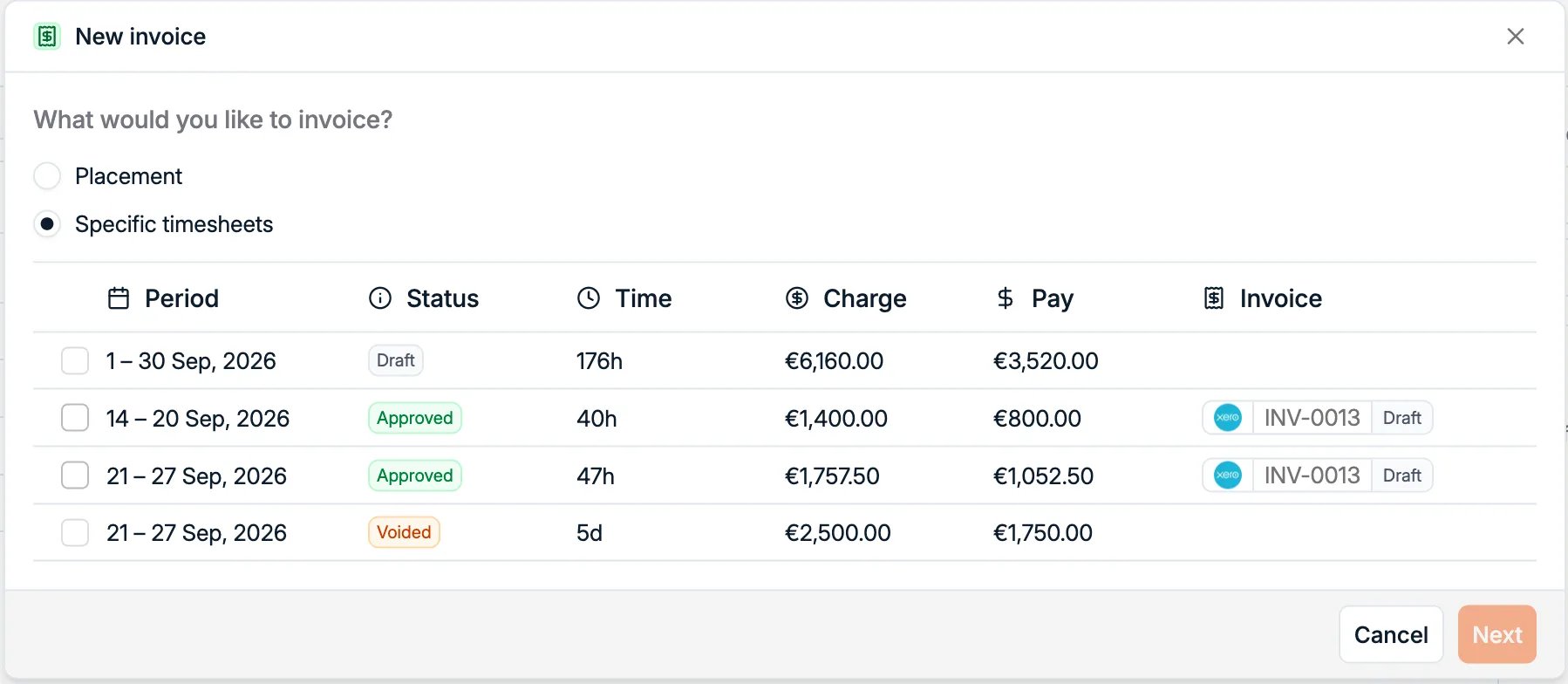The image size is (1568, 684).
Task: Click the €800.00 pay value
Action: 1037,418
